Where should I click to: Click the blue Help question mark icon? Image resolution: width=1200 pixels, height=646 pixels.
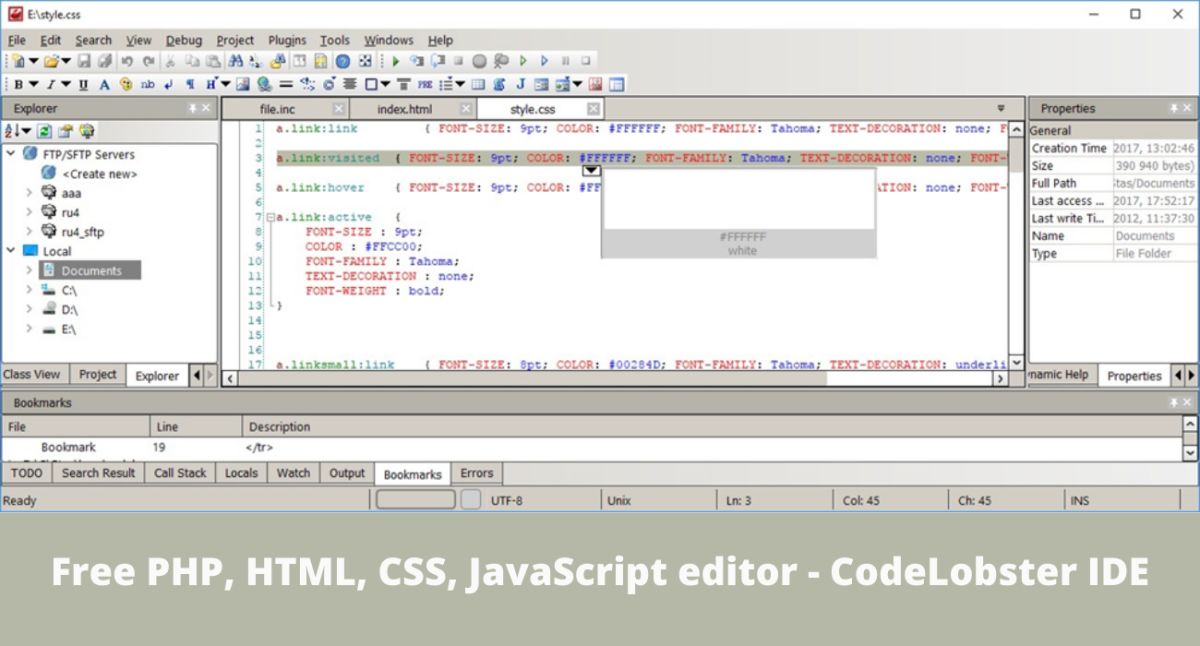342,61
